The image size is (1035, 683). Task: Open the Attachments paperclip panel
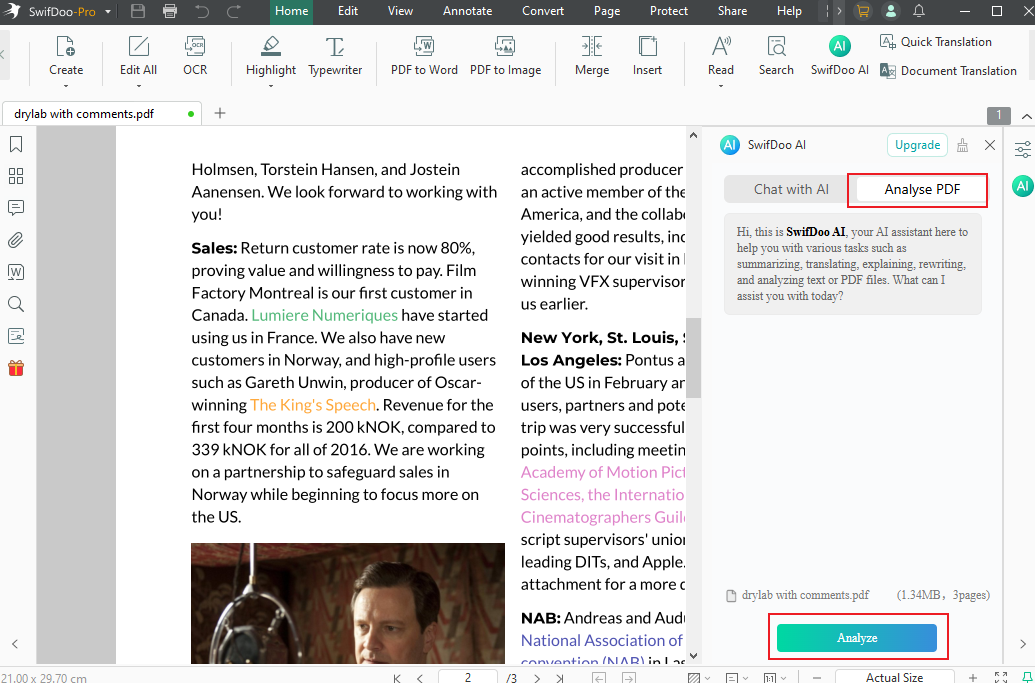click(15, 240)
